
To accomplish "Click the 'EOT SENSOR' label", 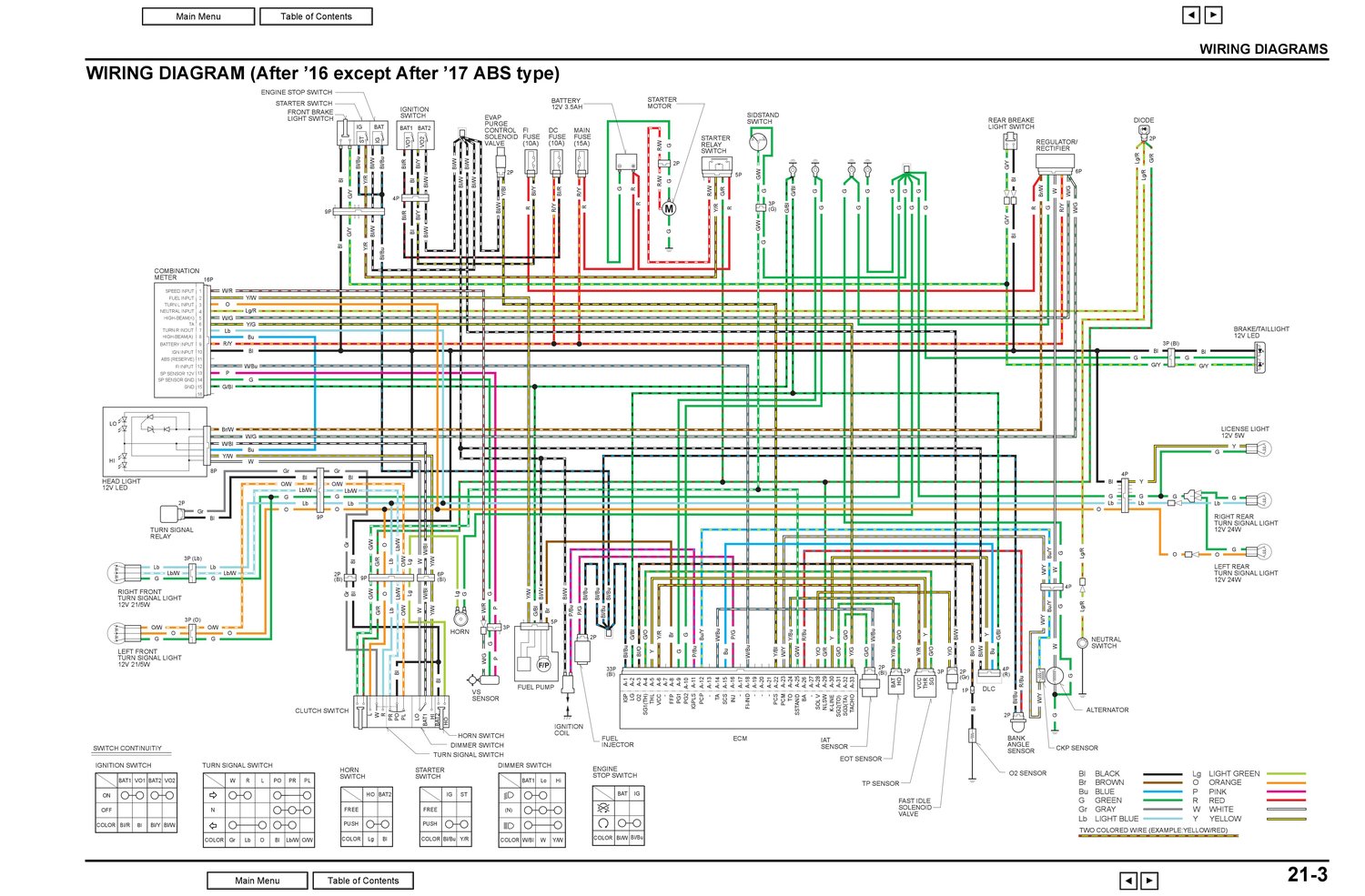I will (x=860, y=759).
